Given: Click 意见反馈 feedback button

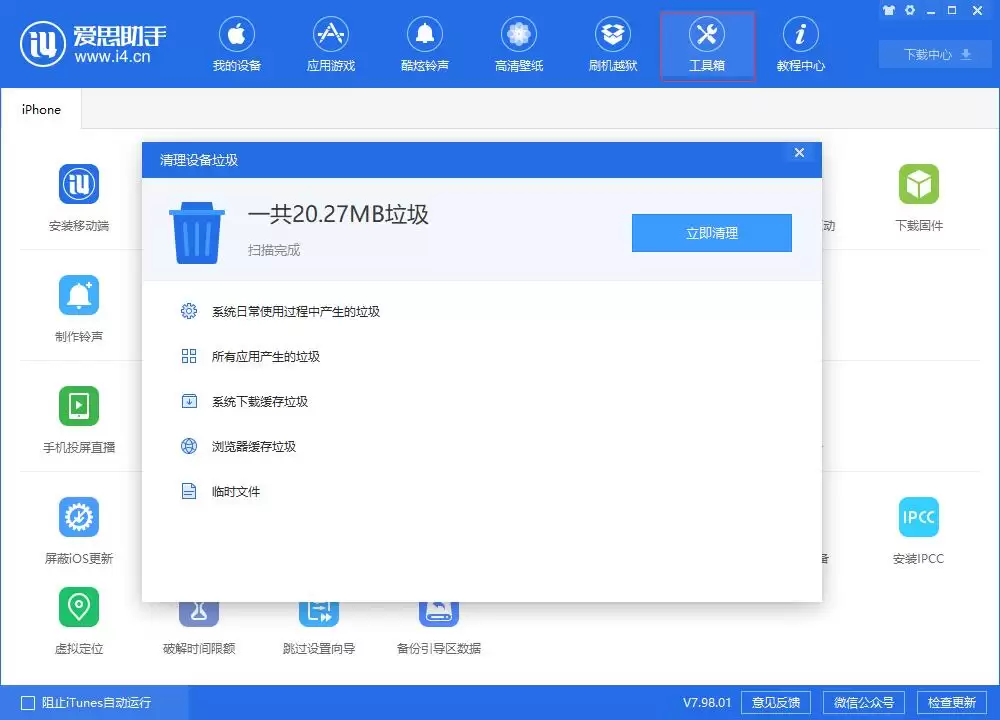Looking at the screenshot, I should point(776,703).
